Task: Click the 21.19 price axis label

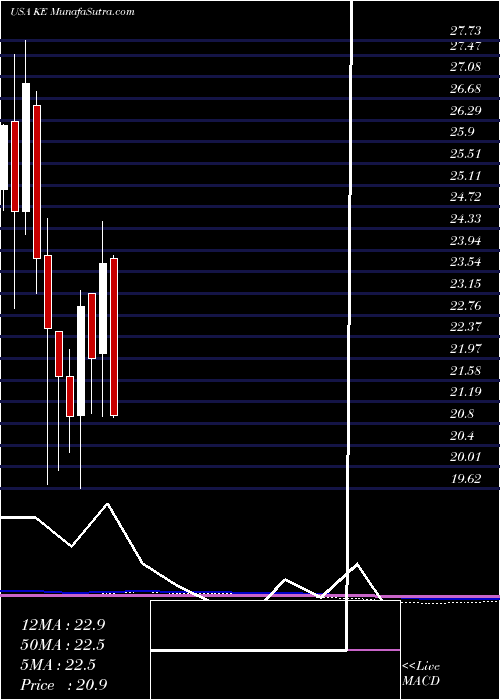Action: point(466,392)
